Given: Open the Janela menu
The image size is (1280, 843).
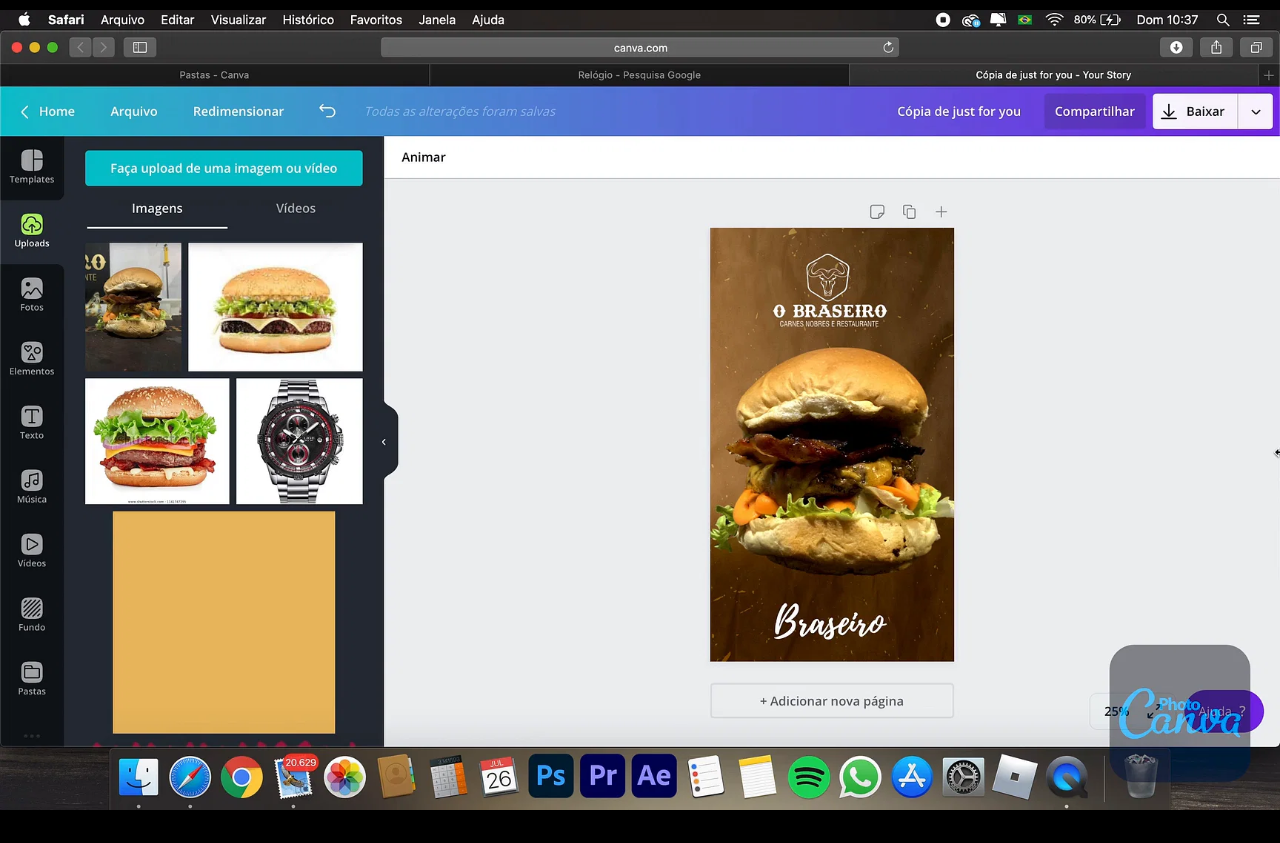Looking at the screenshot, I should tap(437, 19).
